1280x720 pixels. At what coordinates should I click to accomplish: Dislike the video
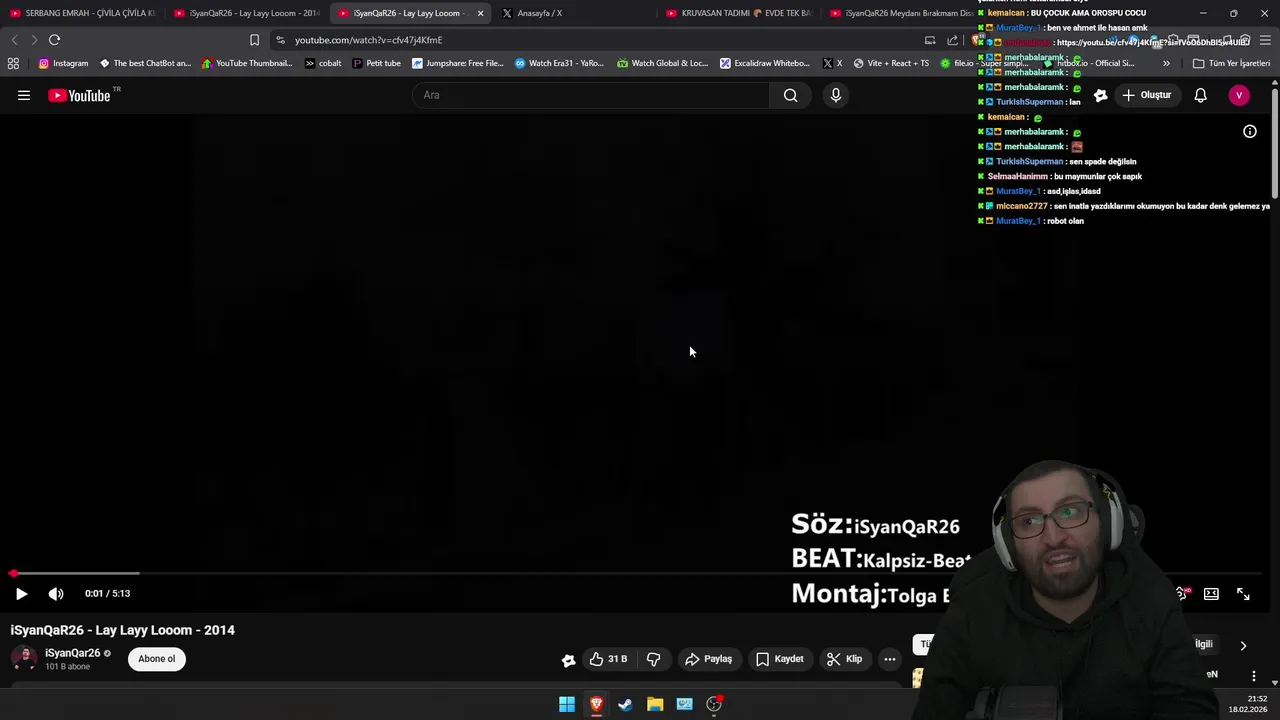point(653,659)
